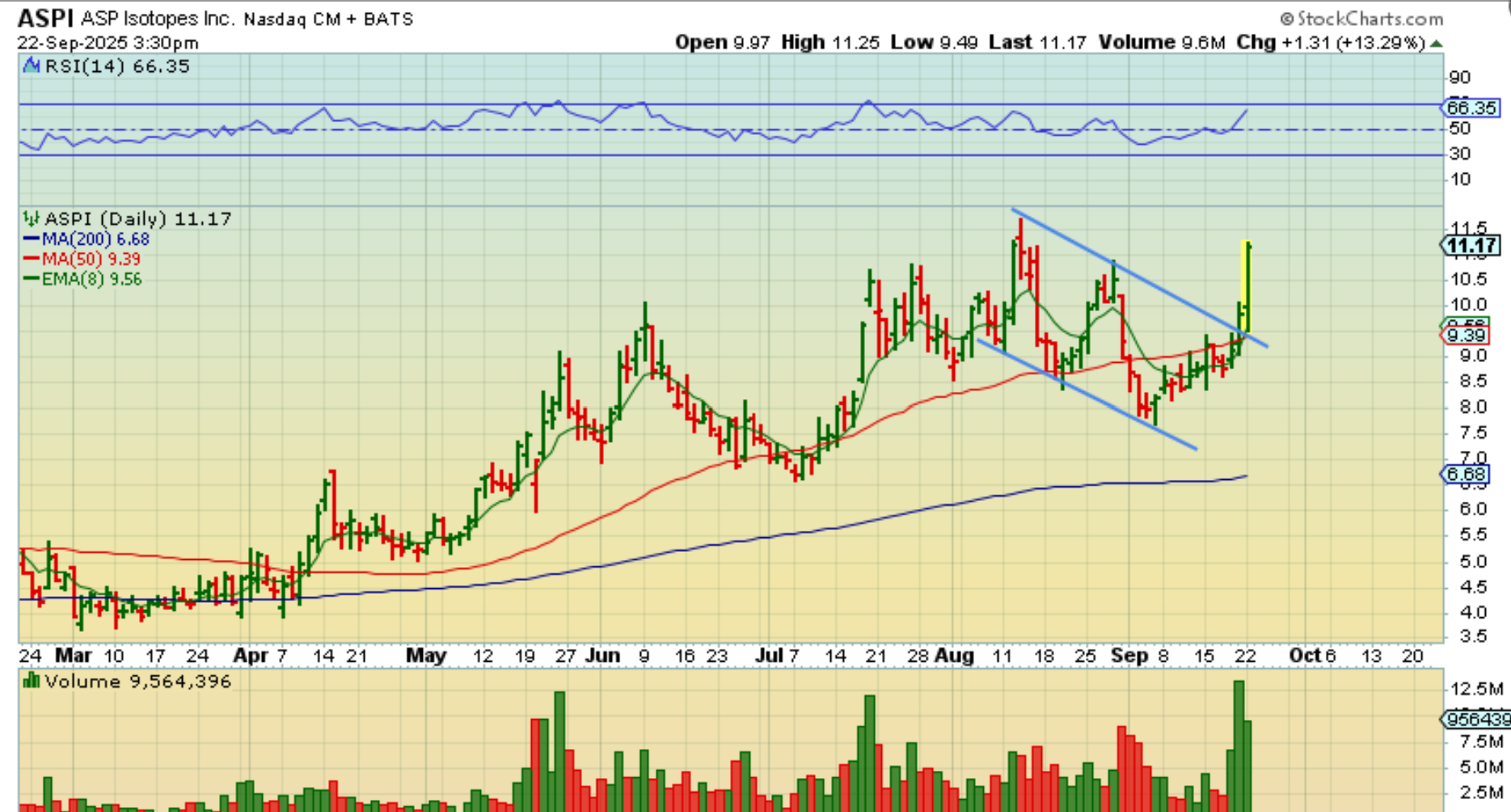Click the 30 level on the RSI axis
The image size is (1511, 812).
(x=1460, y=154)
